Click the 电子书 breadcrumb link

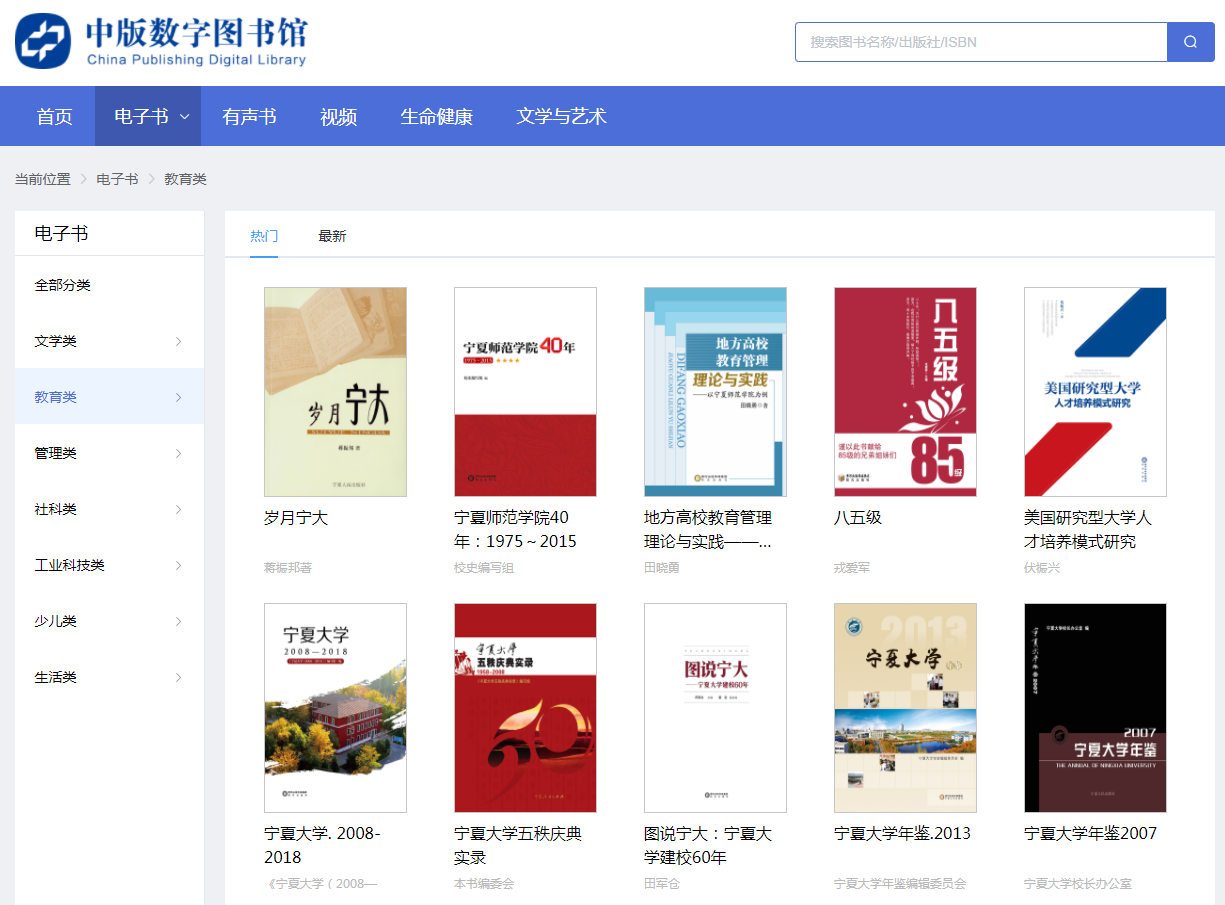(117, 179)
